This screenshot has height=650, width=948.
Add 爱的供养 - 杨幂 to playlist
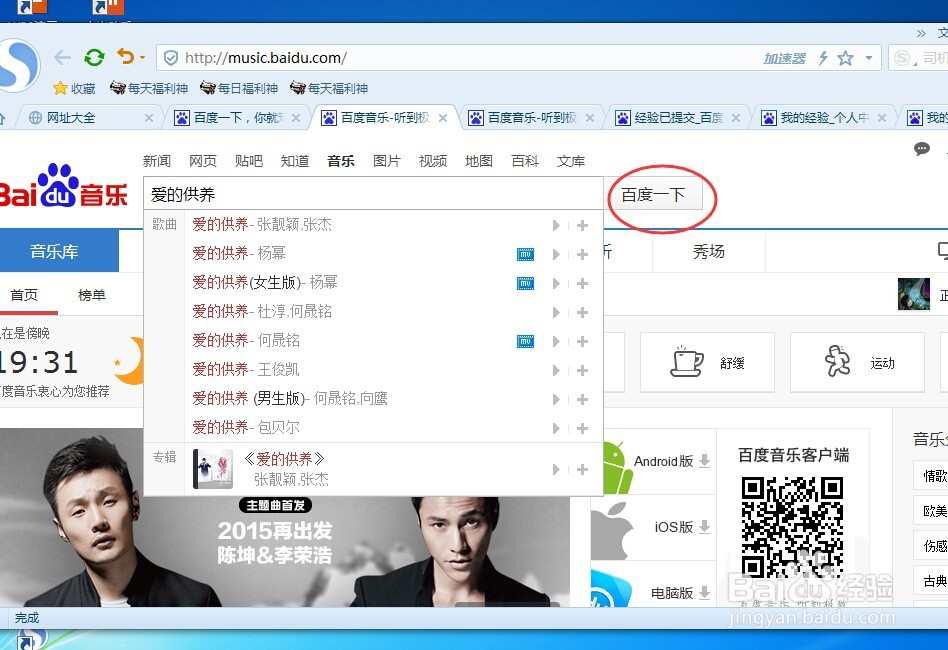[x=582, y=255]
